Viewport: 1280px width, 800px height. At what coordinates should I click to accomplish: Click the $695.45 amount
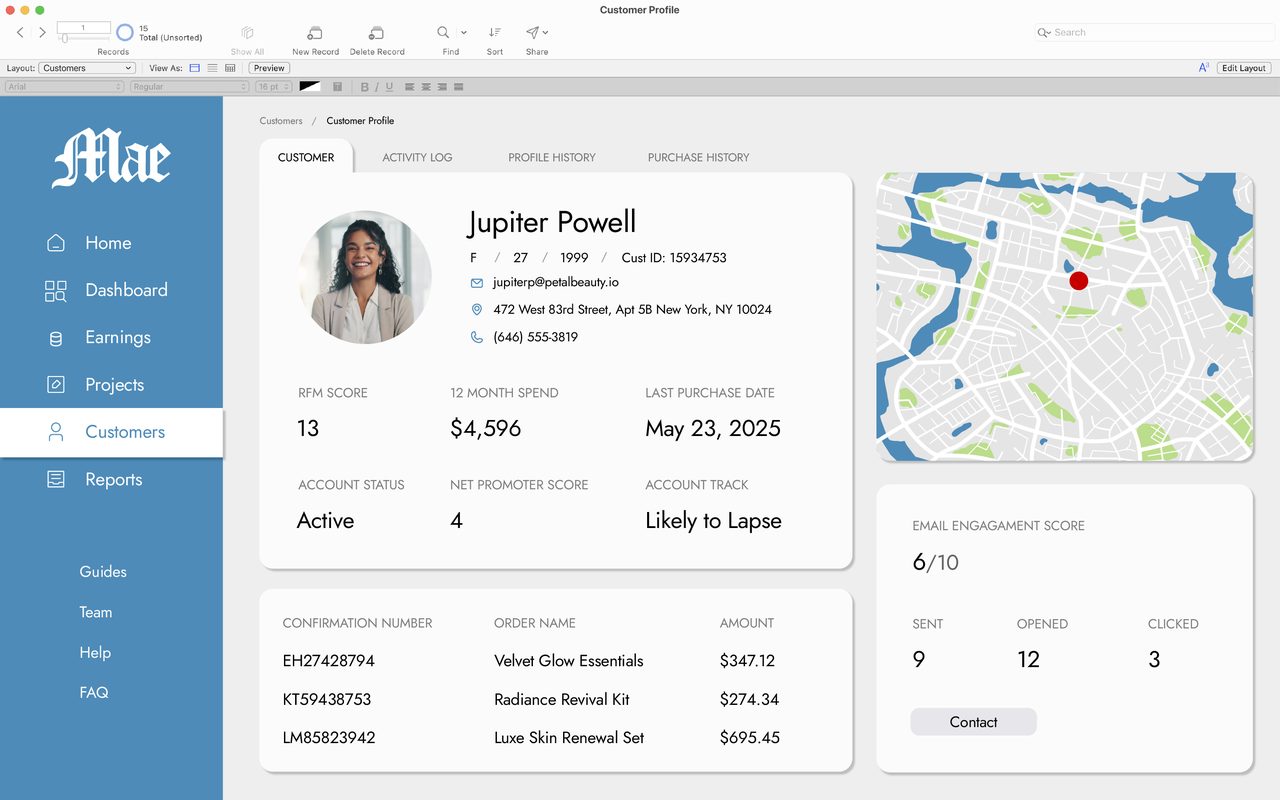coord(750,738)
